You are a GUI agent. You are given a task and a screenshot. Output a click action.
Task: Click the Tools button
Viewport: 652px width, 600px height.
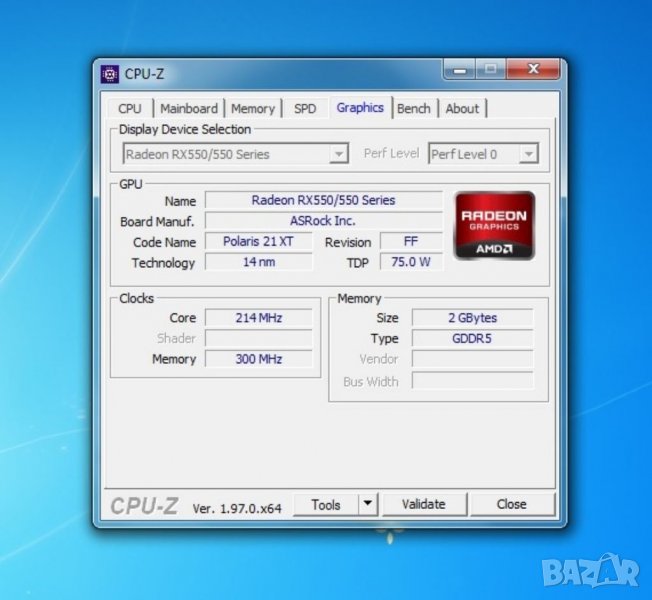click(326, 504)
